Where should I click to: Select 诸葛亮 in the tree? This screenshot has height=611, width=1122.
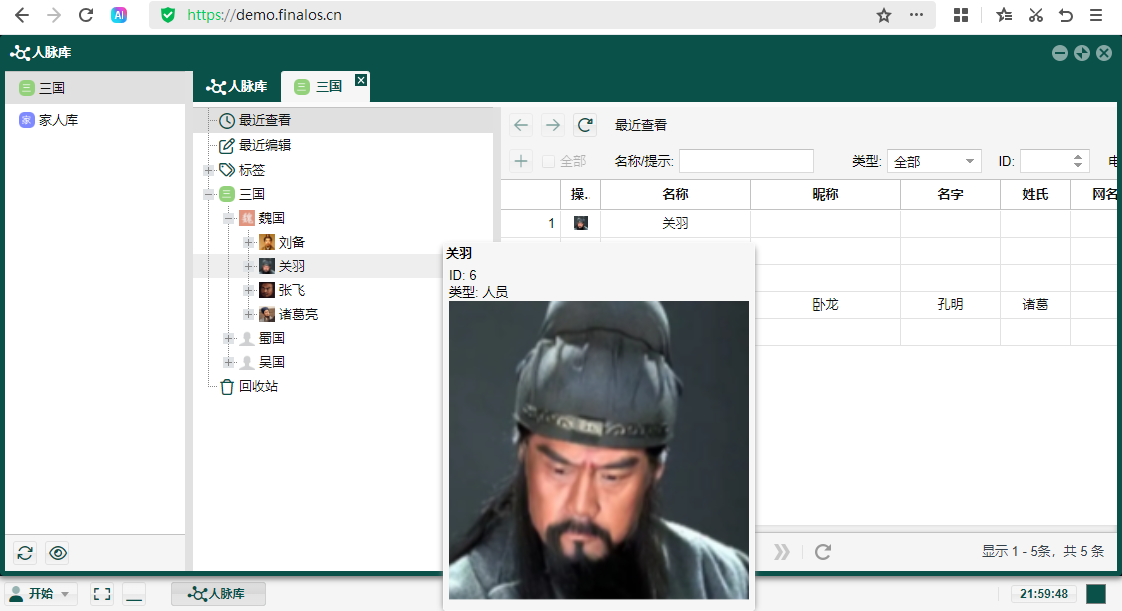pyautogui.click(x=298, y=314)
